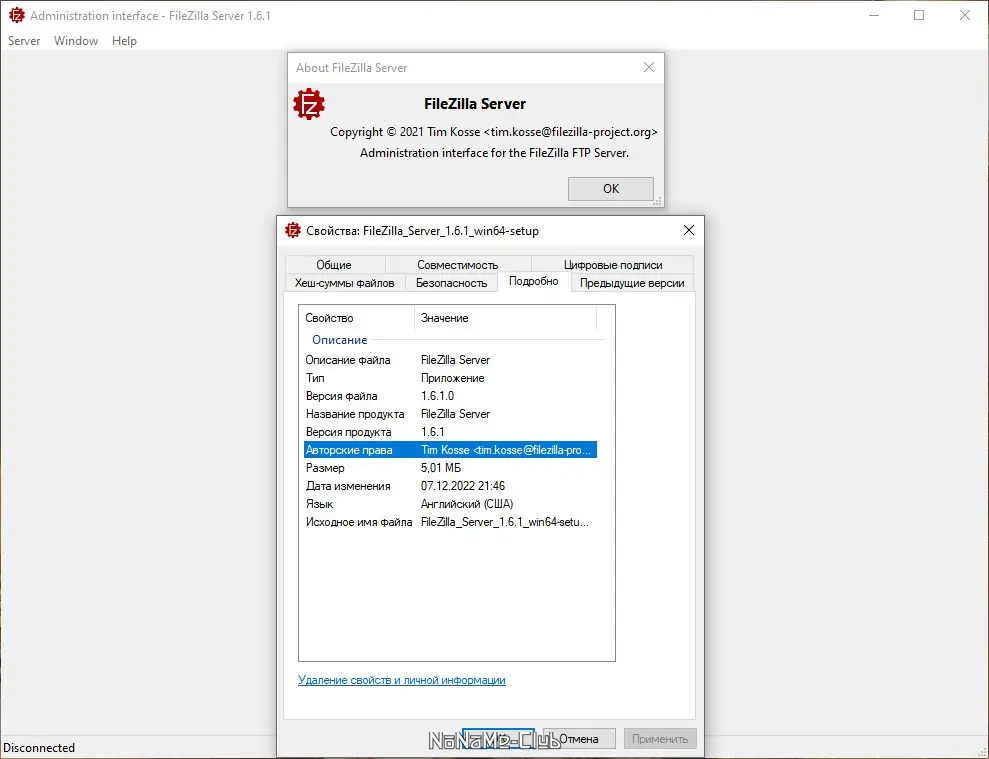
Task: Click OK in About FileZilla Server dialog
Action: [x=611, y=189]
